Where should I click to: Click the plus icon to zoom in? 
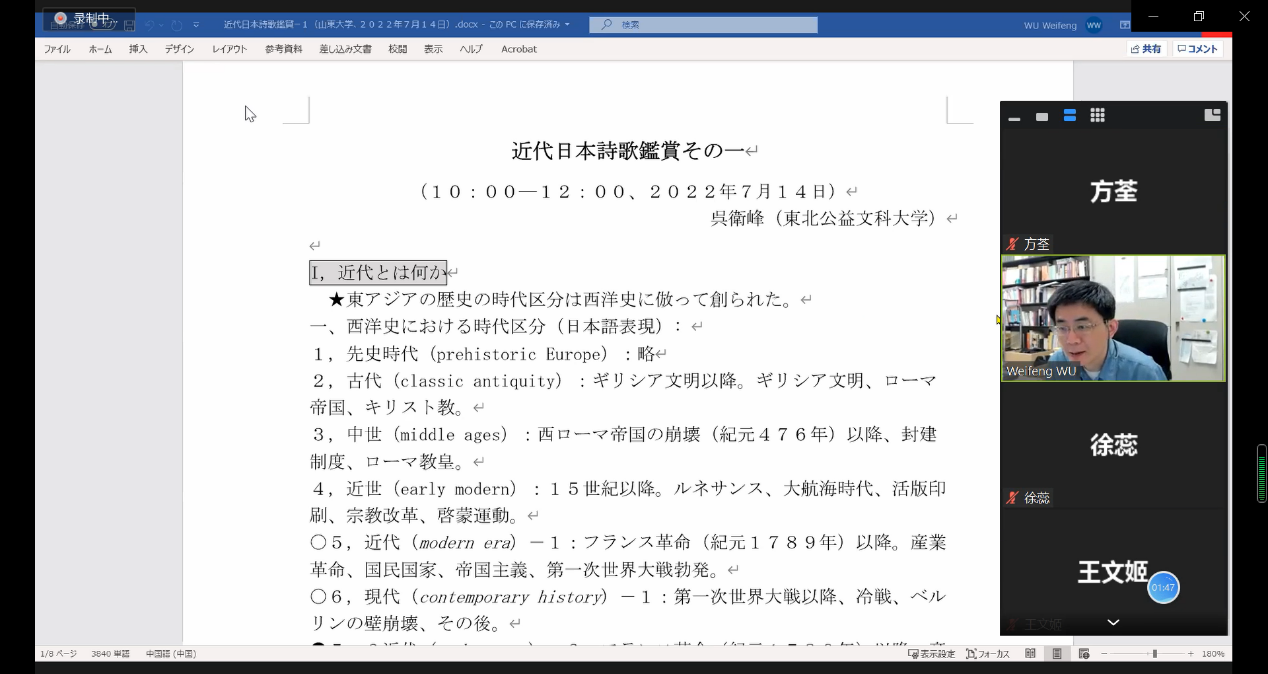point(1191,654)
